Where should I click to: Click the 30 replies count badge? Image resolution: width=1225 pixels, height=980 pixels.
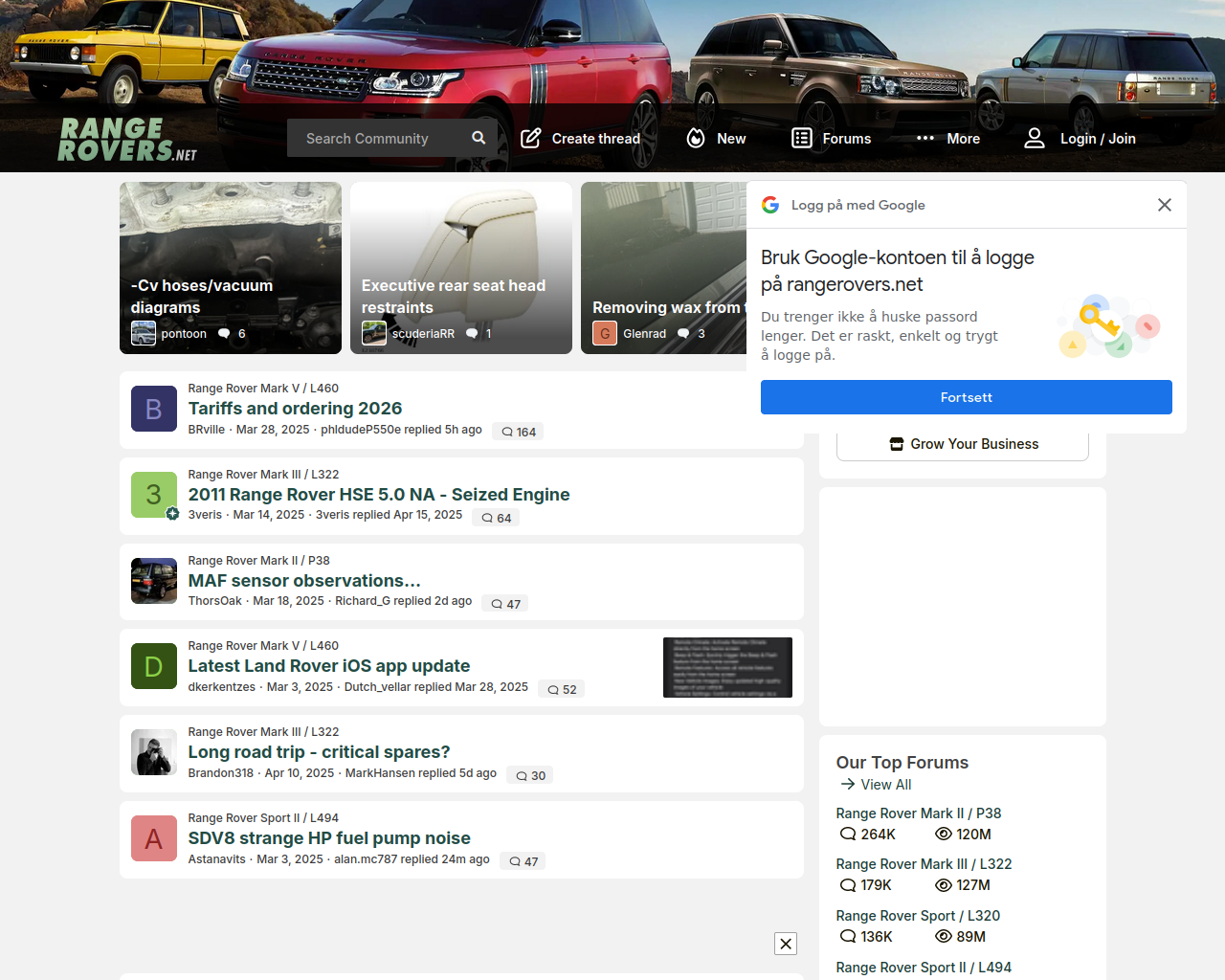pos(530,775)
